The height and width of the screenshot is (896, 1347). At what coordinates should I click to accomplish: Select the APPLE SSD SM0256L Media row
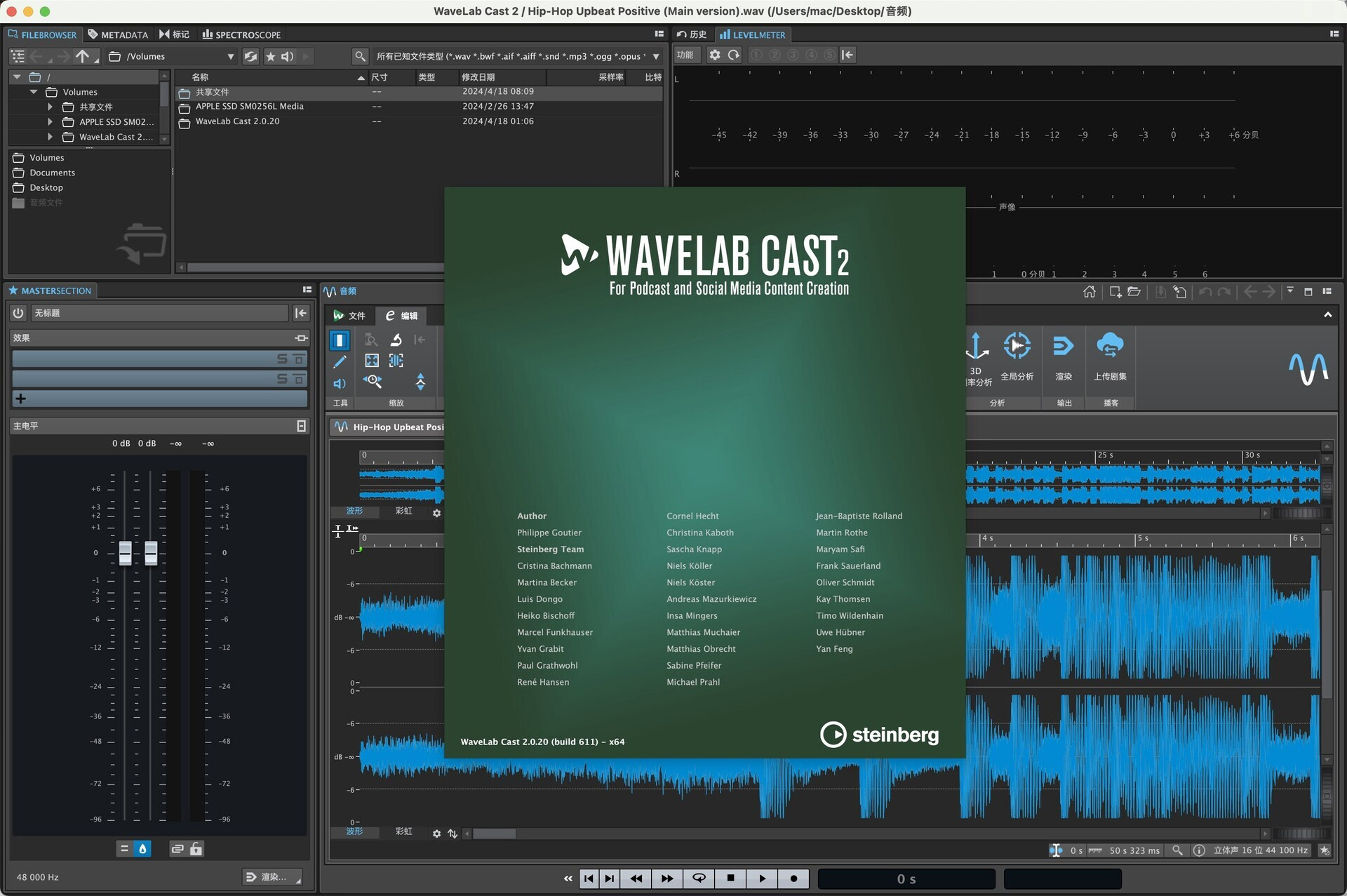tap(419, 107)
